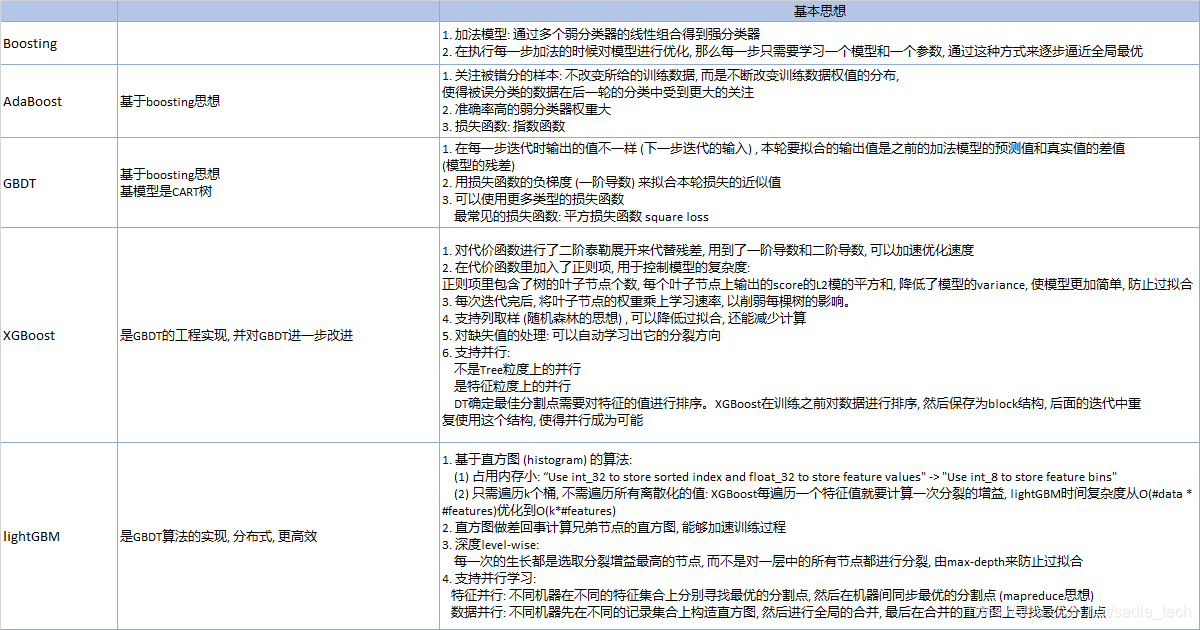This screenshot has width=1200, height=630.
Task: Select the "lightGBM" row name cell
Action: pyautogui.click(x=58, y=536)
